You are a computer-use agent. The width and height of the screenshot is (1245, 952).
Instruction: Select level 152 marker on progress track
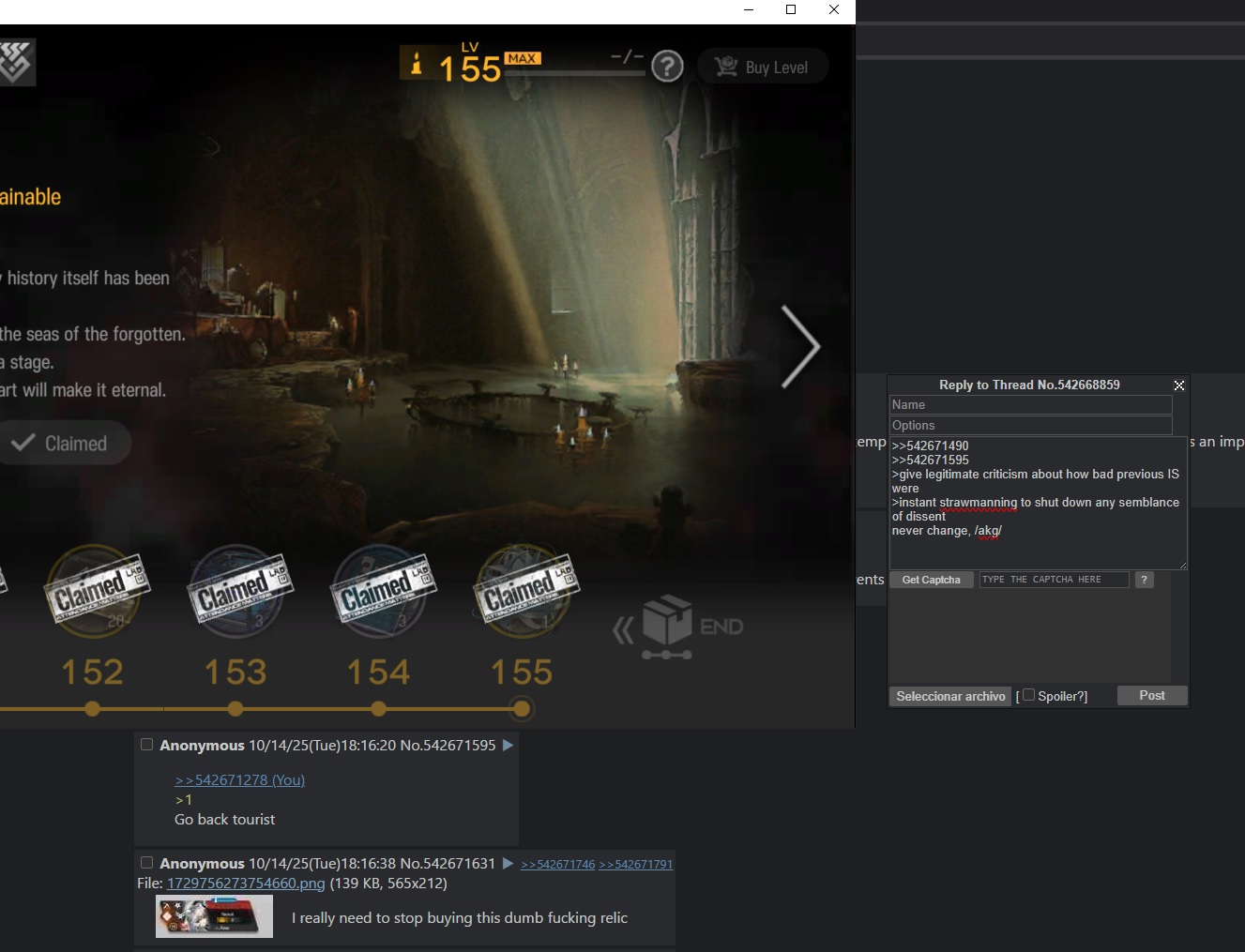point(92,709)
